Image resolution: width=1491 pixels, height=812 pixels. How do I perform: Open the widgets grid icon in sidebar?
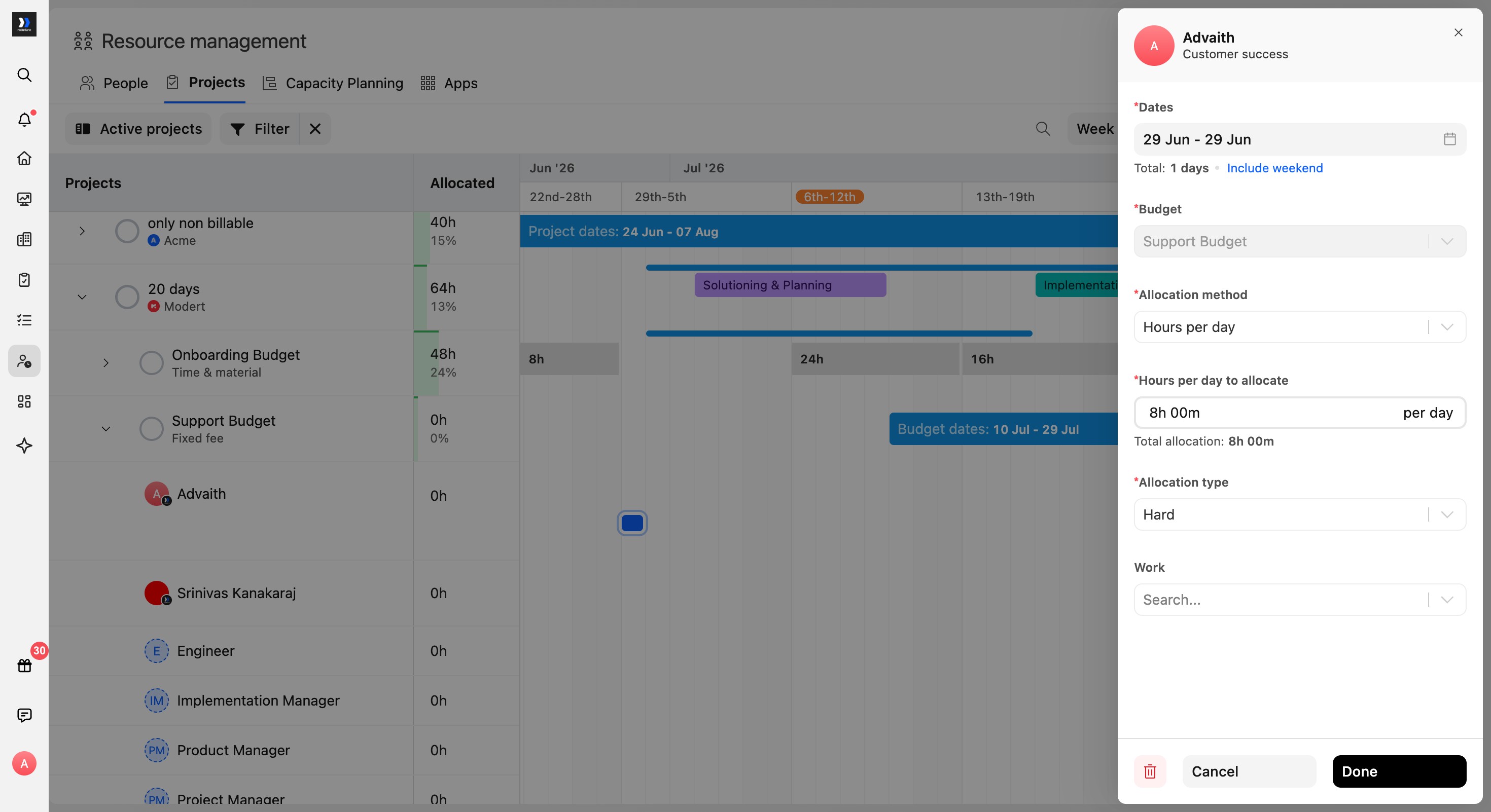pos(24,401)
